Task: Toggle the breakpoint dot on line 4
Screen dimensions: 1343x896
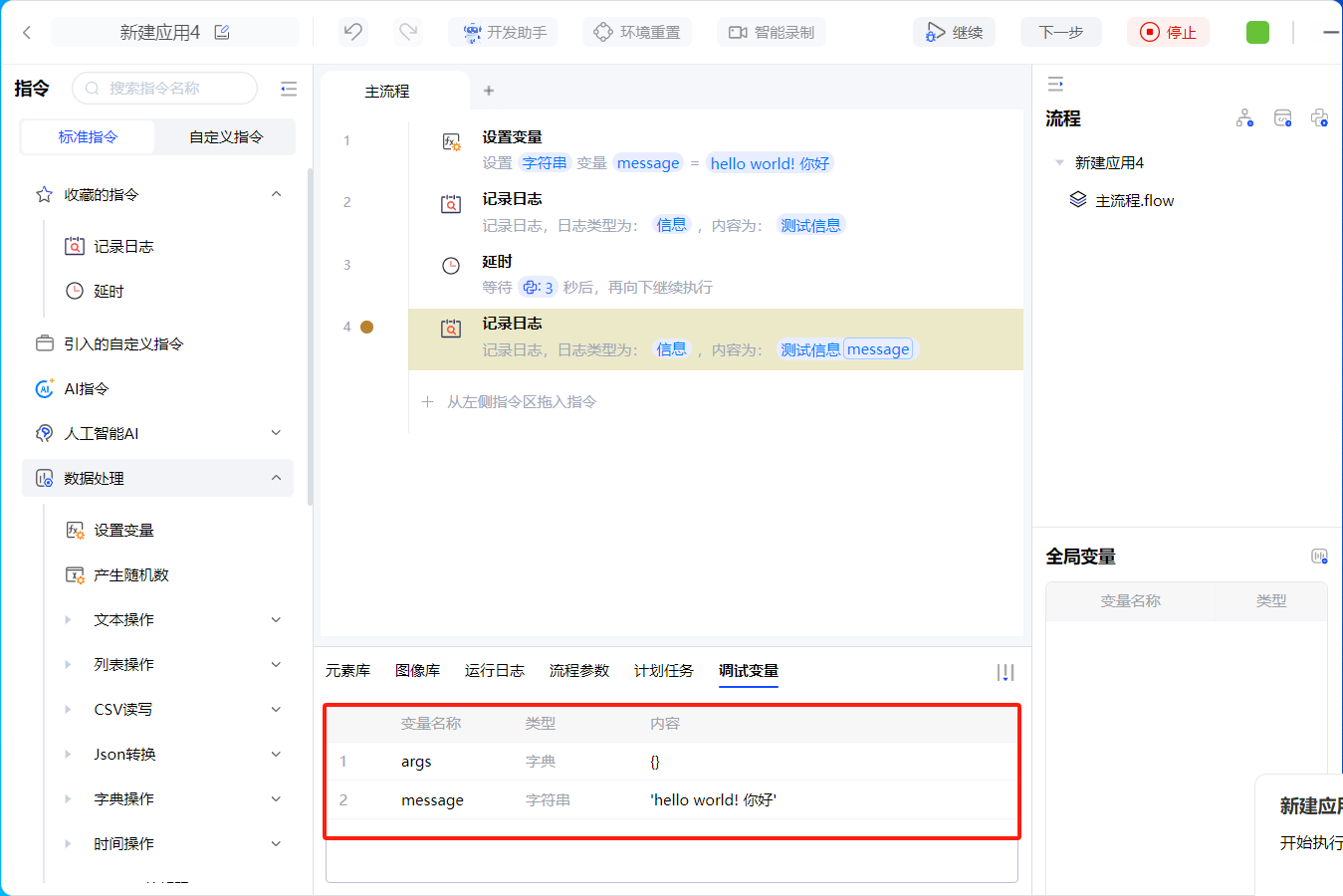Action: [366, 327]
